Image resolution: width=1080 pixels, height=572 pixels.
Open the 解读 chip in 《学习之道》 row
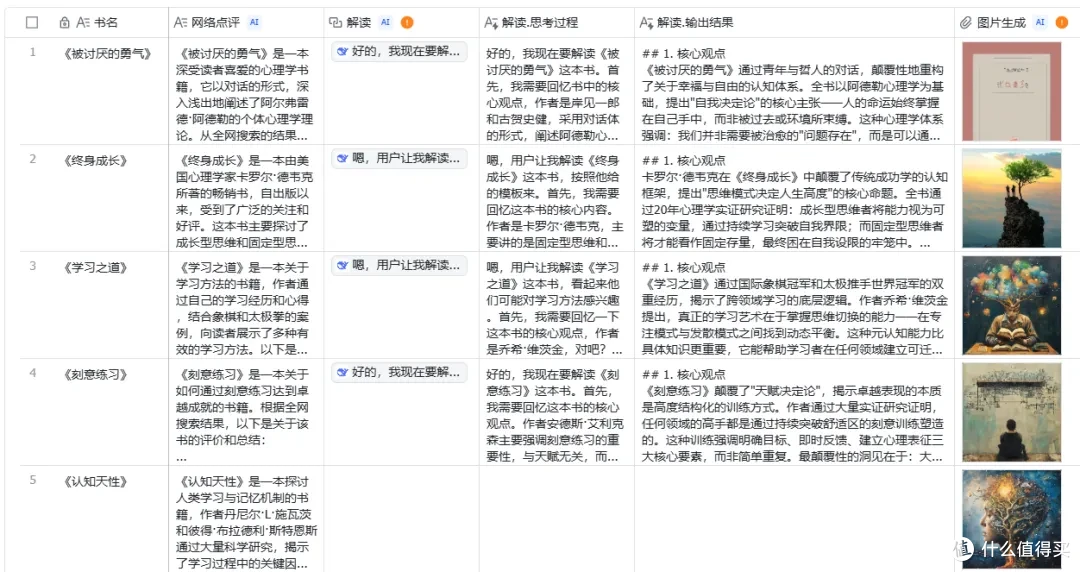[399, 265]
